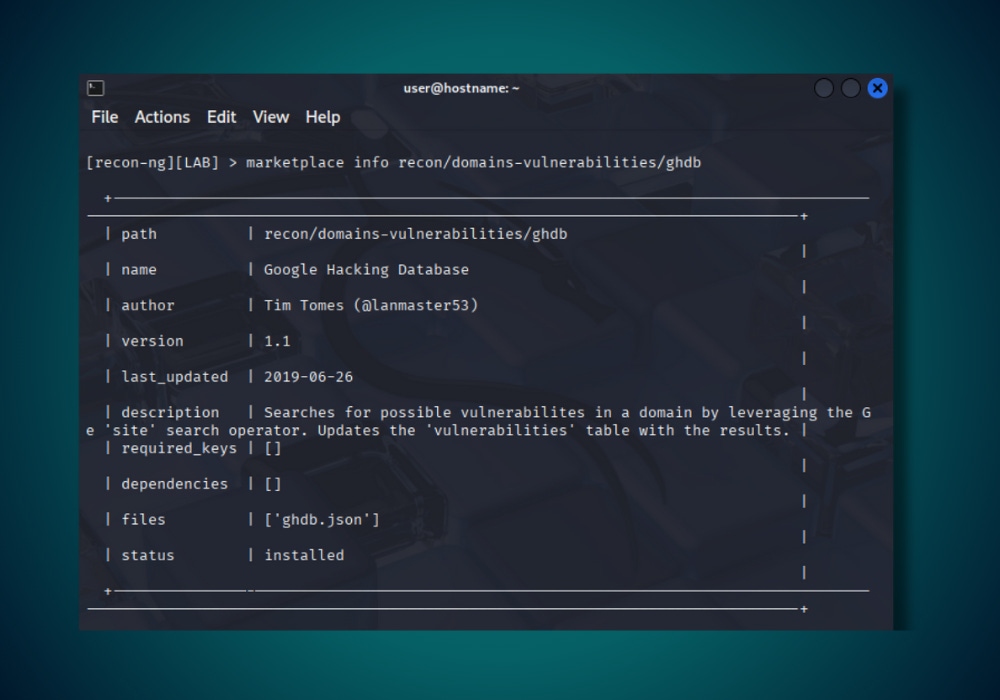Close the terminal with blue X button
1000x700 pixels.
pos(878,88)
